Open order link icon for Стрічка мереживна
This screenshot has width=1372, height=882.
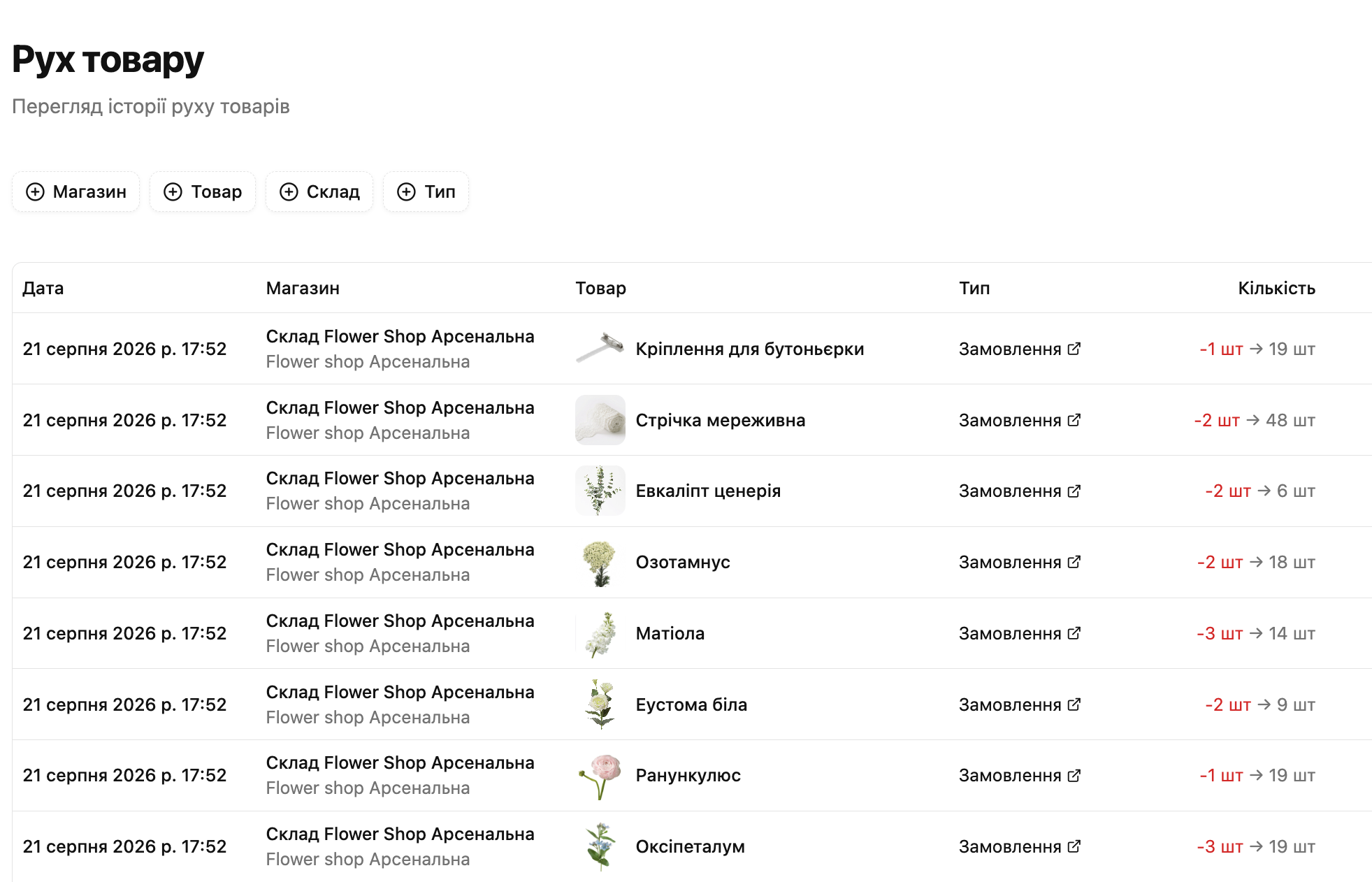[1074, 419]
